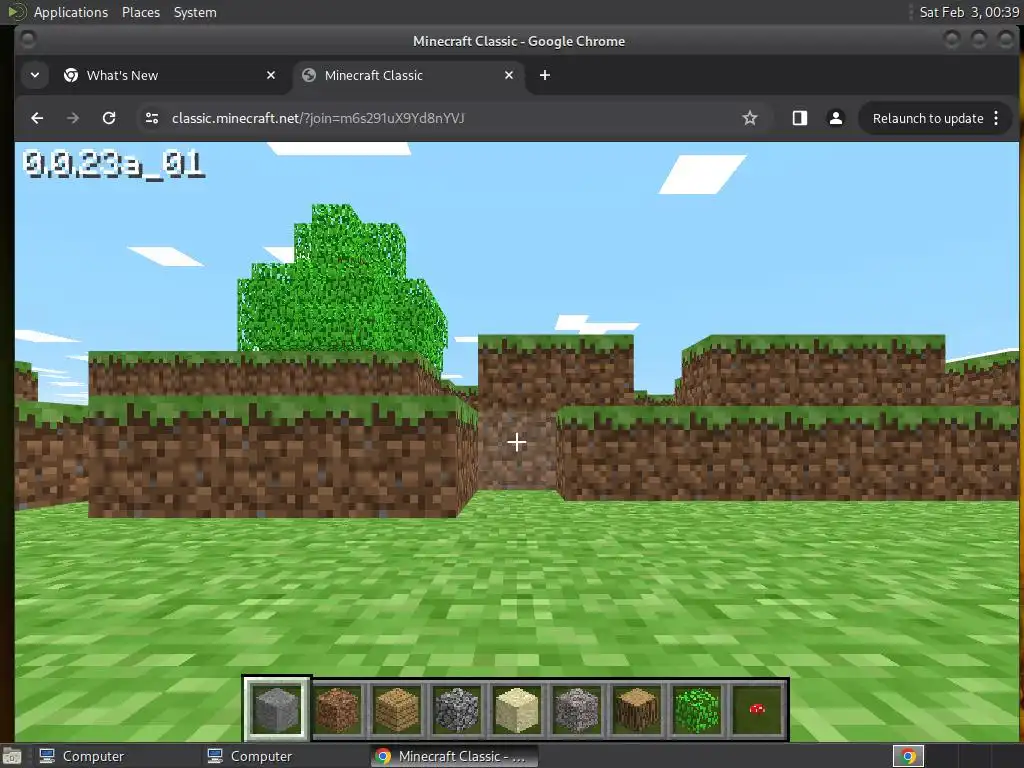This screenshot has height=768, width=1024.
Task: Bookmark this page with the star
Action: point(750,118)
